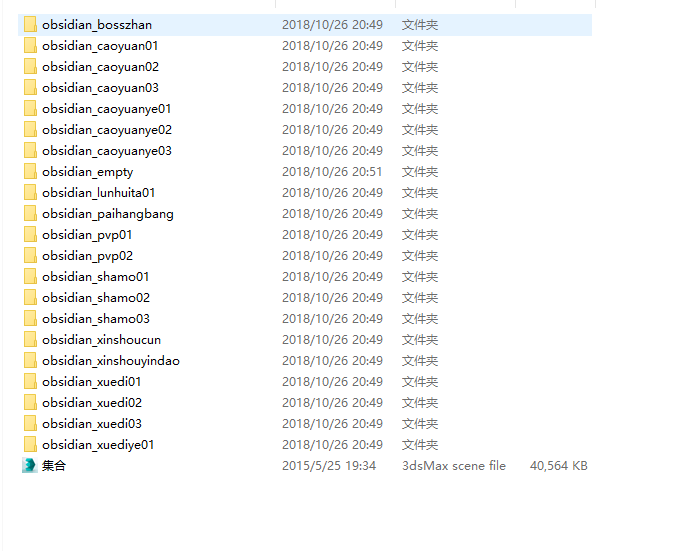Click the 40,564 KB file size
673x551 pixels.
pyautogui.click(x=558, y=466)
